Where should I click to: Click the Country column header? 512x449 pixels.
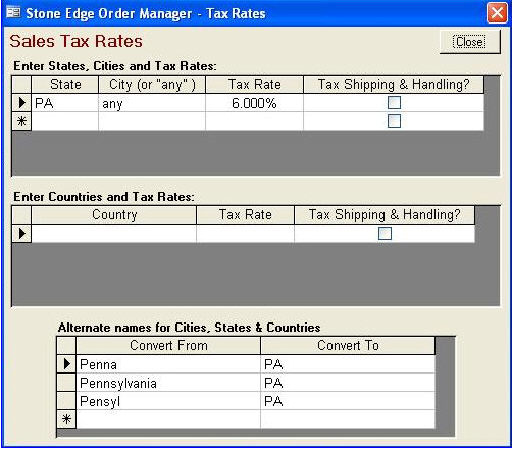click(x=114, y=215)
